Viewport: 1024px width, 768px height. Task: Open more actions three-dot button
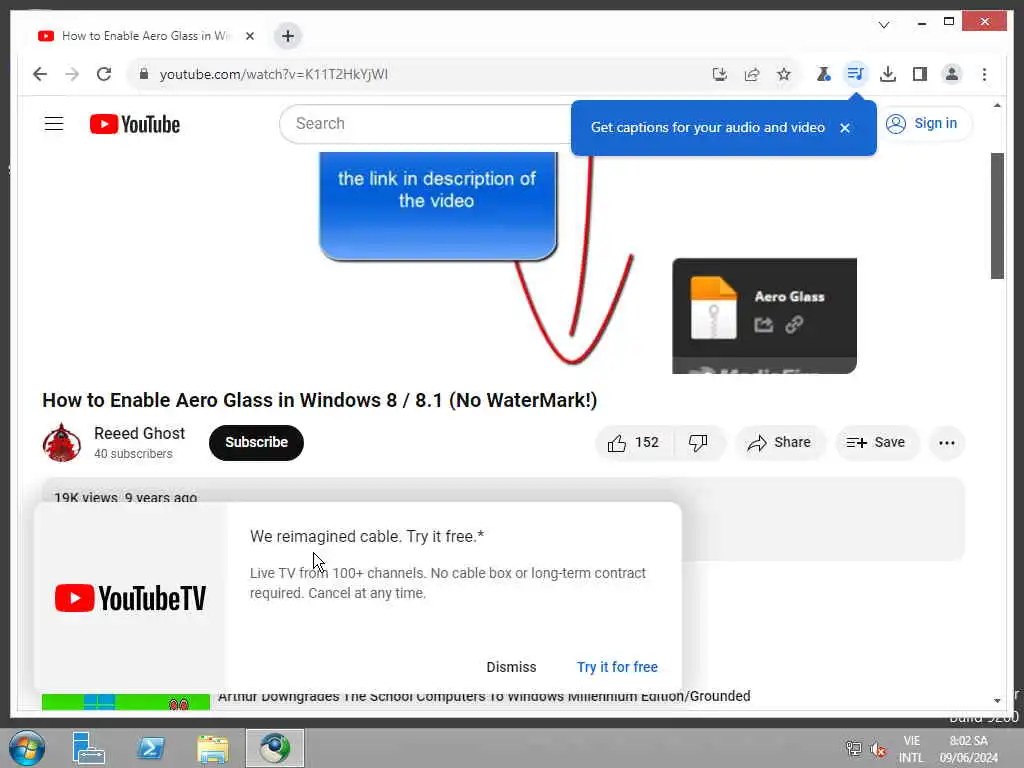(x=946, y=443)
